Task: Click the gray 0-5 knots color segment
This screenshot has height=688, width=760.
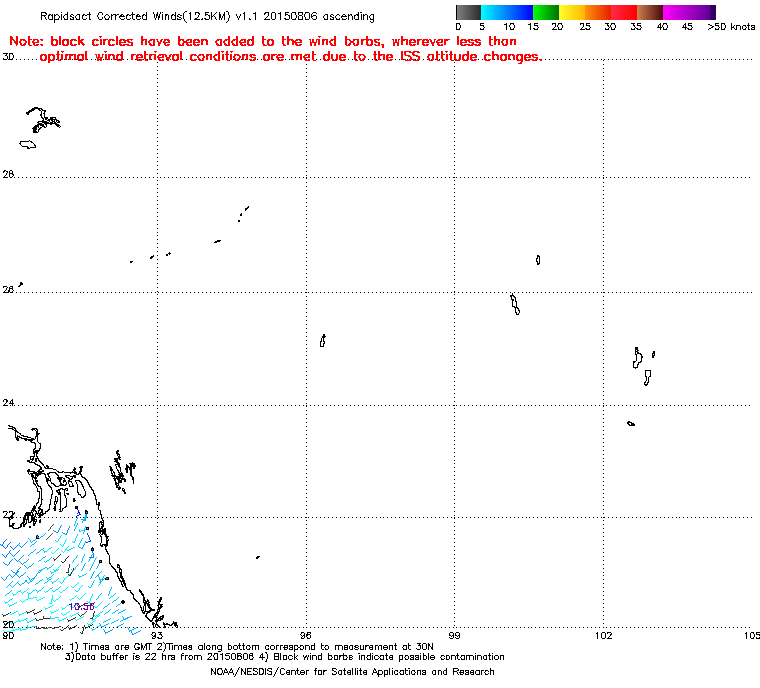Action: point(468,12)
